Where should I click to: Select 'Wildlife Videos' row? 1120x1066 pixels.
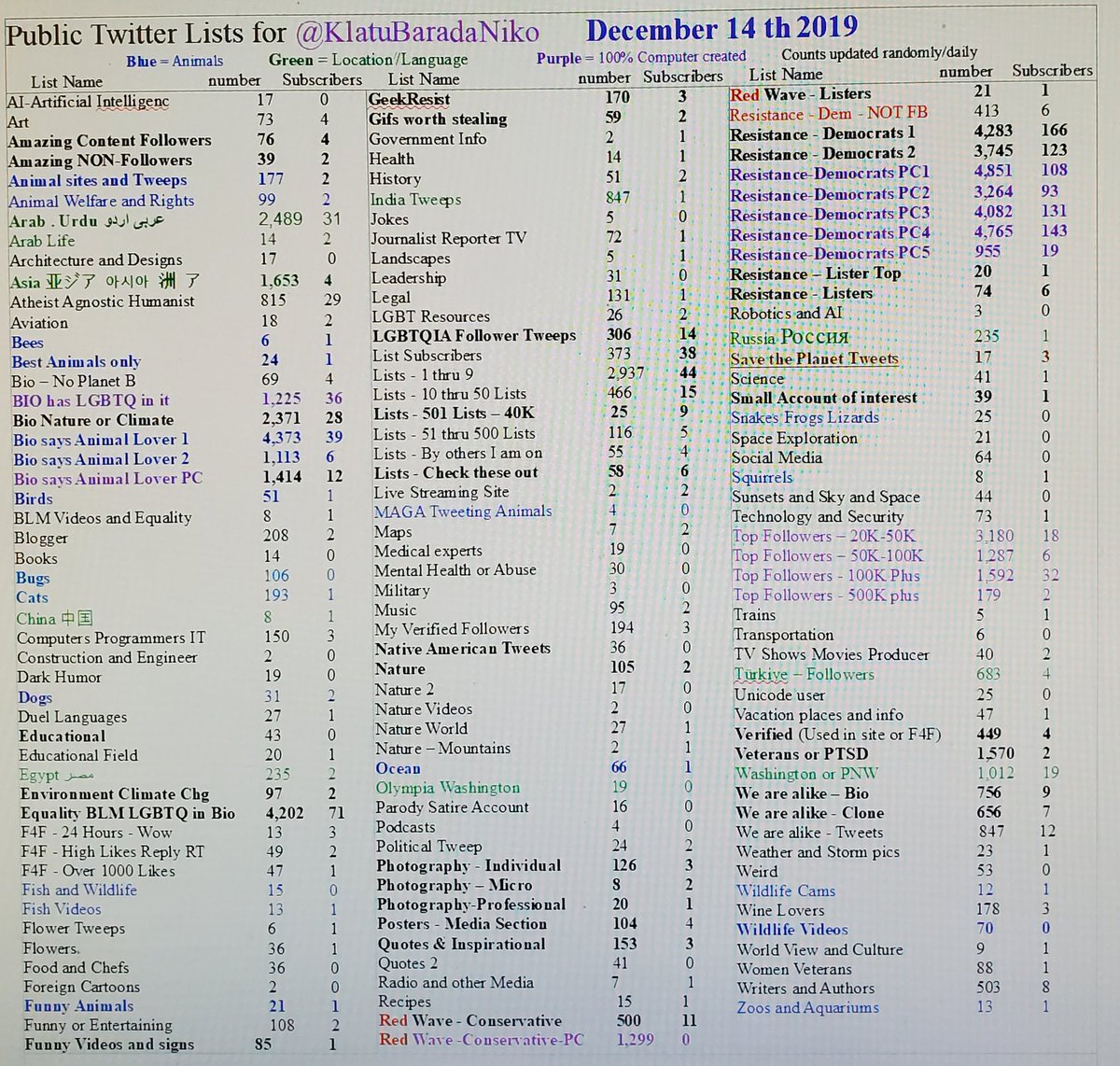(x=894, y=930)
